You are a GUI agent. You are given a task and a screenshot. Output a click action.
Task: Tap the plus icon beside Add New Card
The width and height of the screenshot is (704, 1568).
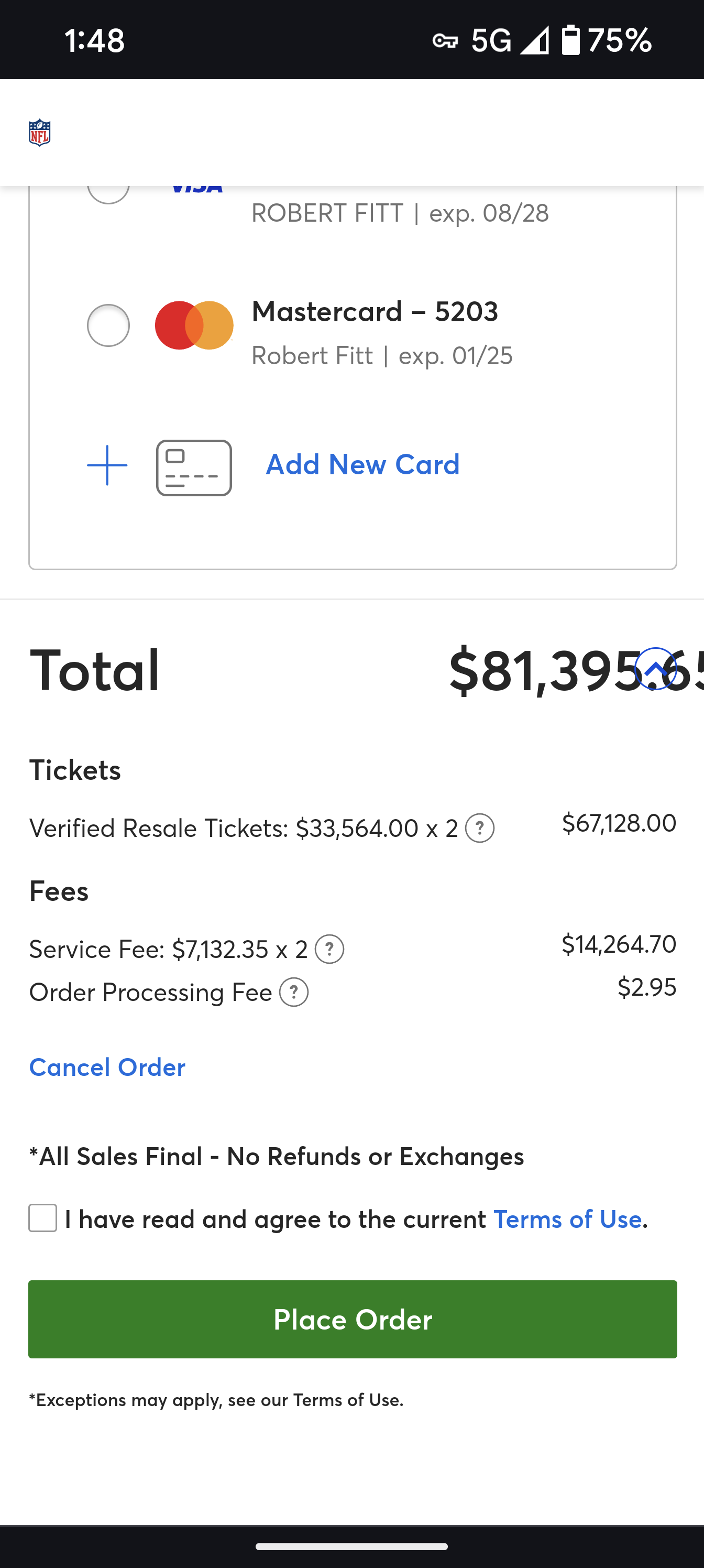click(x=107, y=465)
